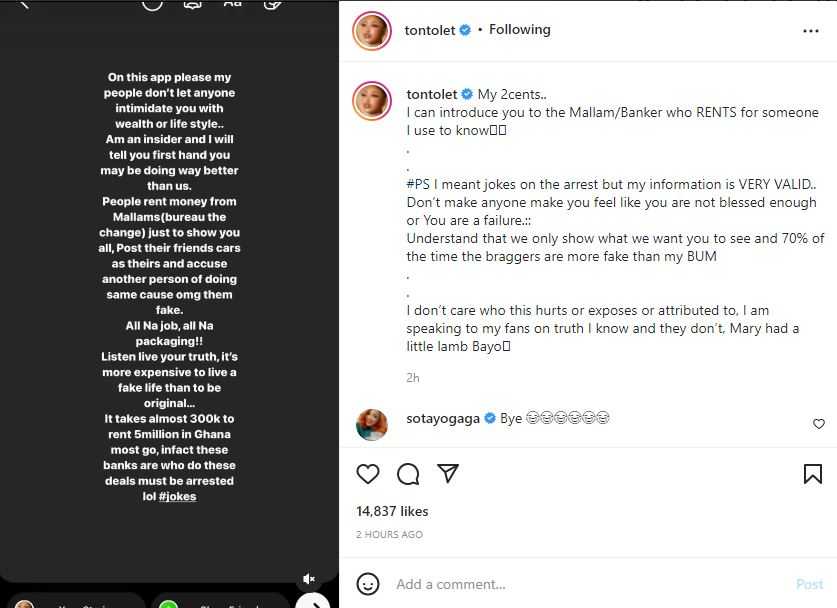Open emoji picker in comment box
The image size is (837, 608).
pos(368,584)
